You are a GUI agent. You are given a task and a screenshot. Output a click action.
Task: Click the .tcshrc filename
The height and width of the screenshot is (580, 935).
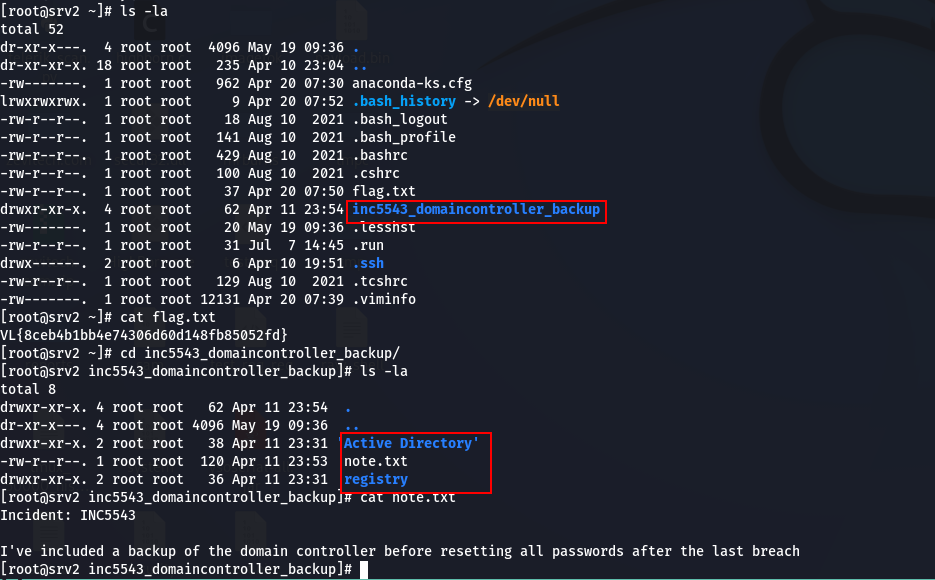pyautogui.click(x=380, y=281)
